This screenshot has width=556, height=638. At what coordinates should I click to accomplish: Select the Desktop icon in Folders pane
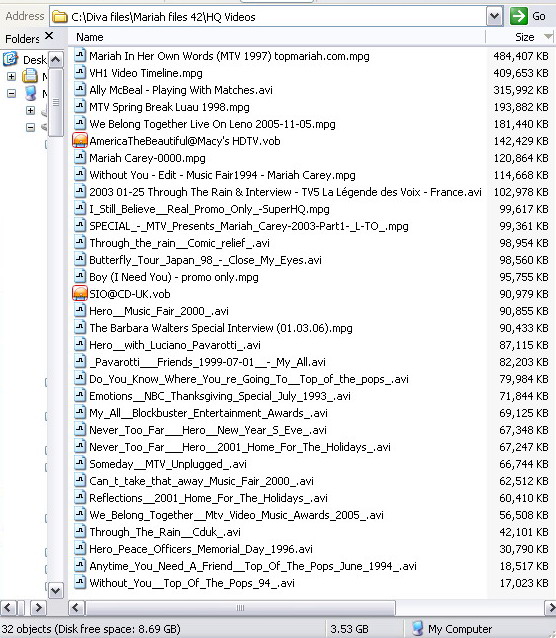pos(10,59)
